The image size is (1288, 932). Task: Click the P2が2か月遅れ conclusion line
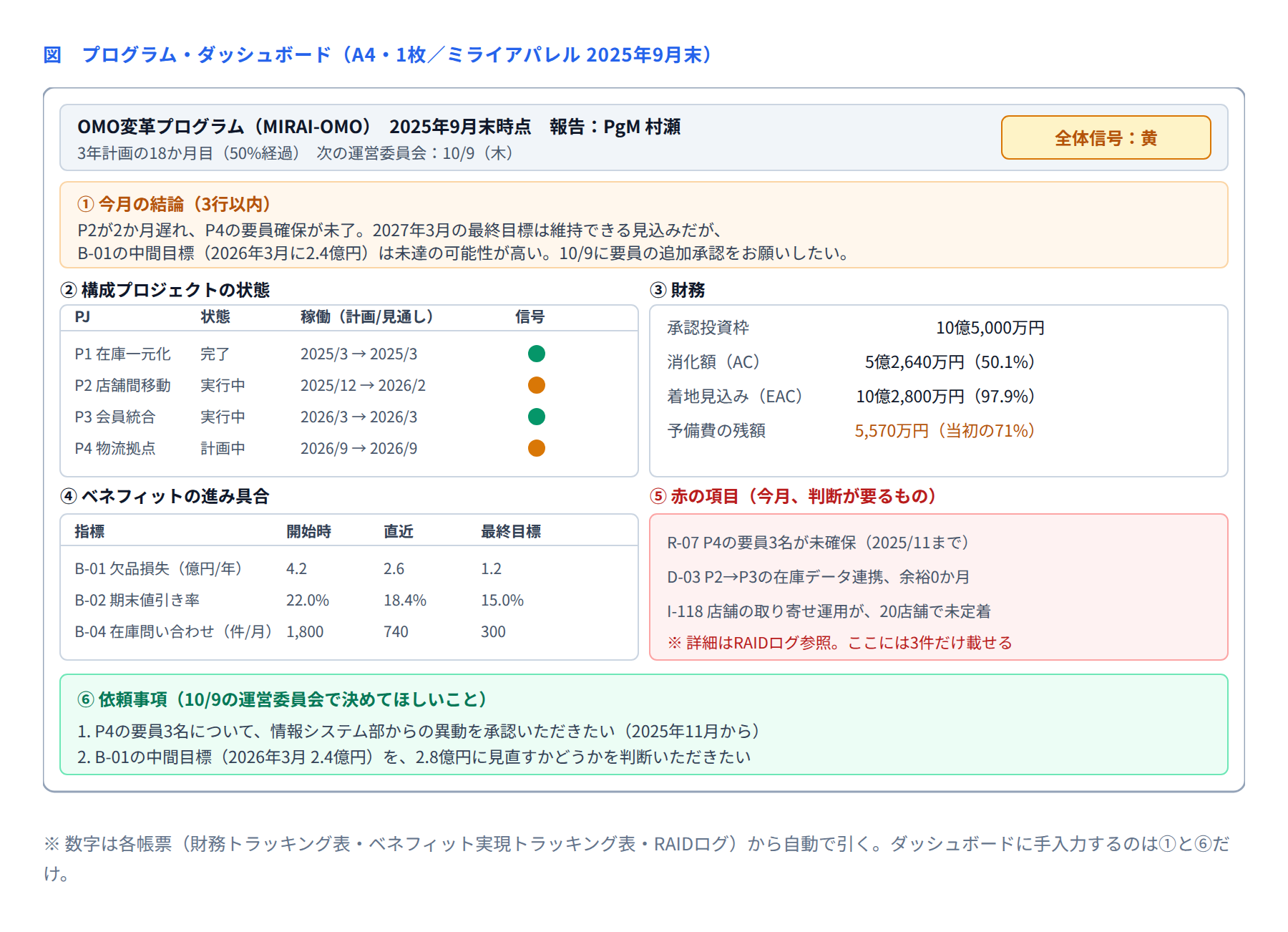(399, 230)
